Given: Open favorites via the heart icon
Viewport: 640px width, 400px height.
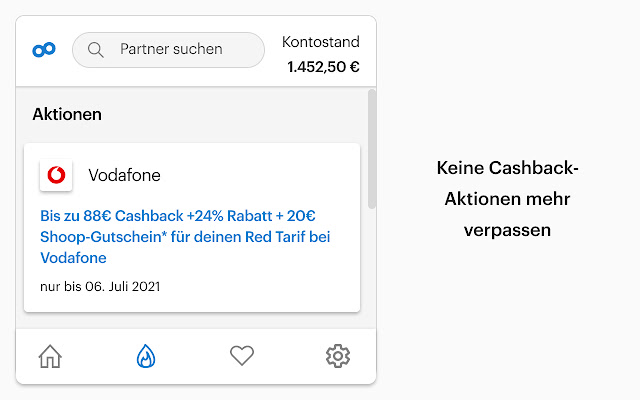Looking at the screenshot, I should (242, 356).
